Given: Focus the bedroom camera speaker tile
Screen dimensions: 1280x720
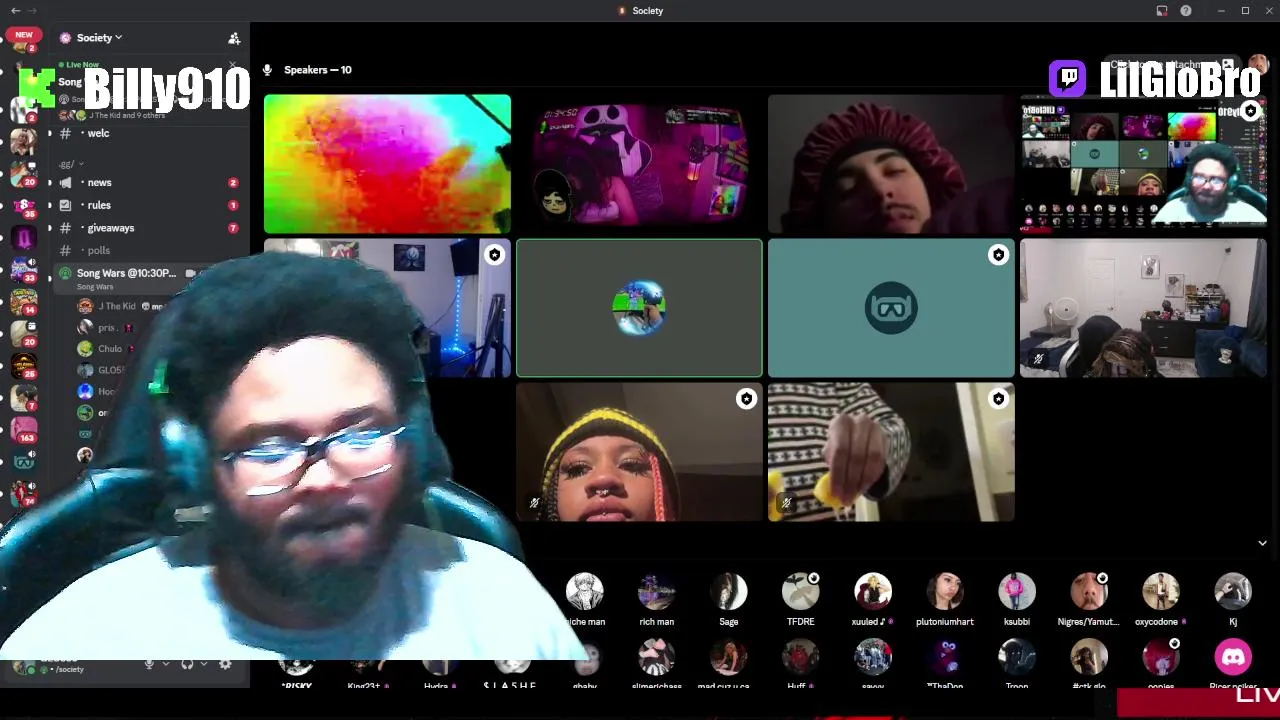Looking at the screenshot, I should coord(1143,308).
